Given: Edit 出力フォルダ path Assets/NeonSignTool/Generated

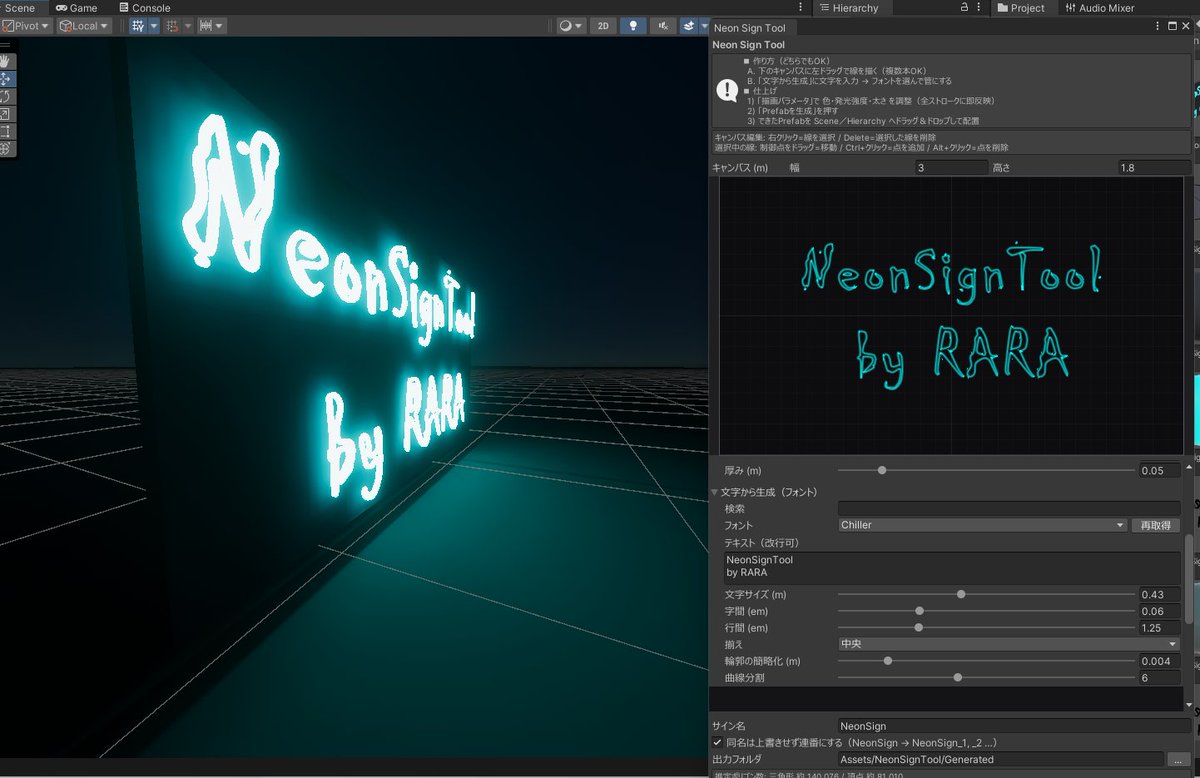Looking at the screenshot, I should pos(1000,760).
